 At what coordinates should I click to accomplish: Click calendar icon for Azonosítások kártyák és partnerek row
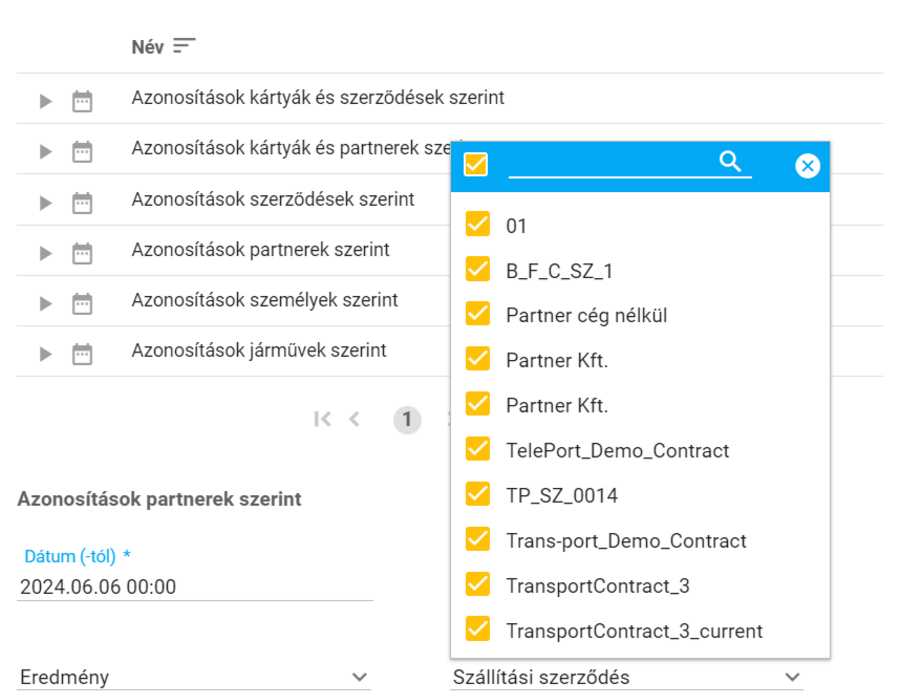(x=82, y=151)
